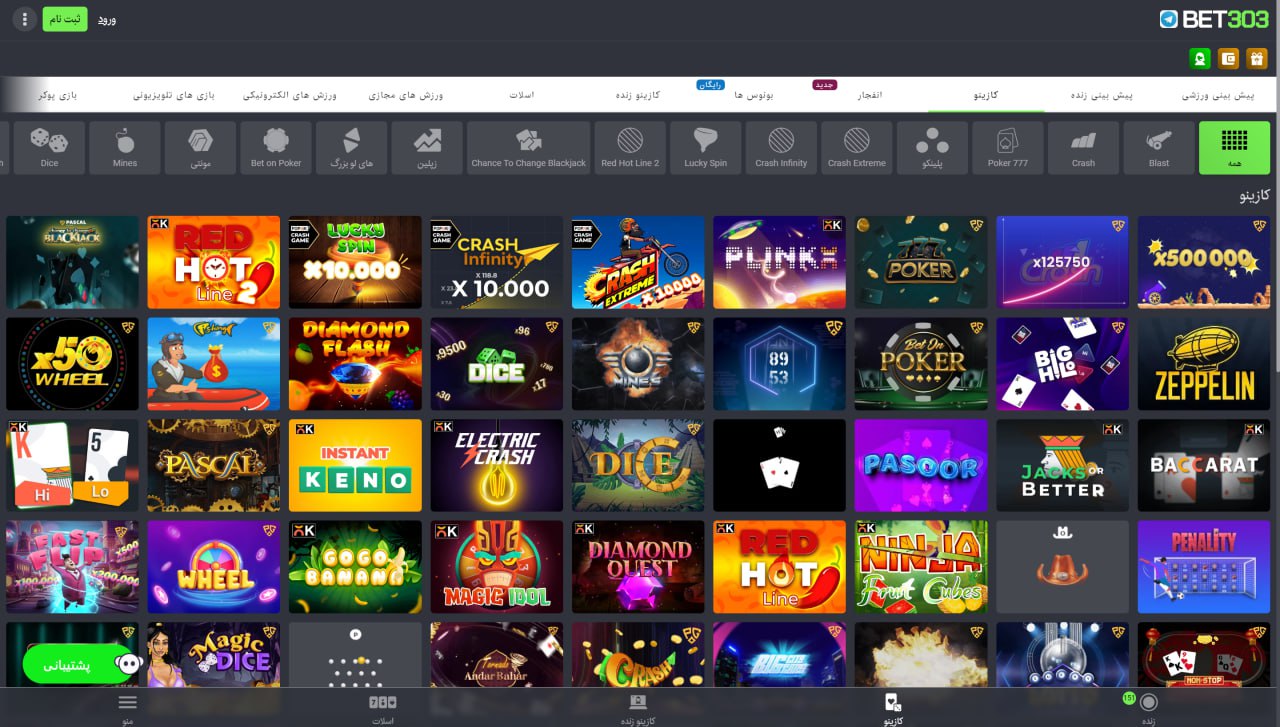Viewport: 1280px width, 727px height.
Task: Select the Crash category icon
Action: click(1083, 147)
